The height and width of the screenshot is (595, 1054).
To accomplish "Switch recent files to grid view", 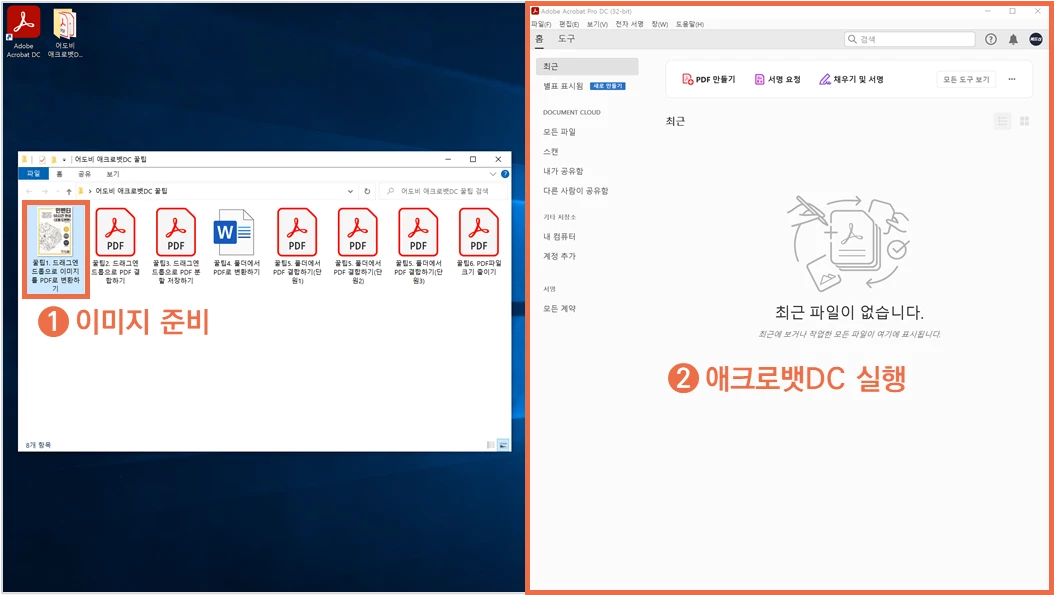I will pyautogui.click(x=1024, y=121).
